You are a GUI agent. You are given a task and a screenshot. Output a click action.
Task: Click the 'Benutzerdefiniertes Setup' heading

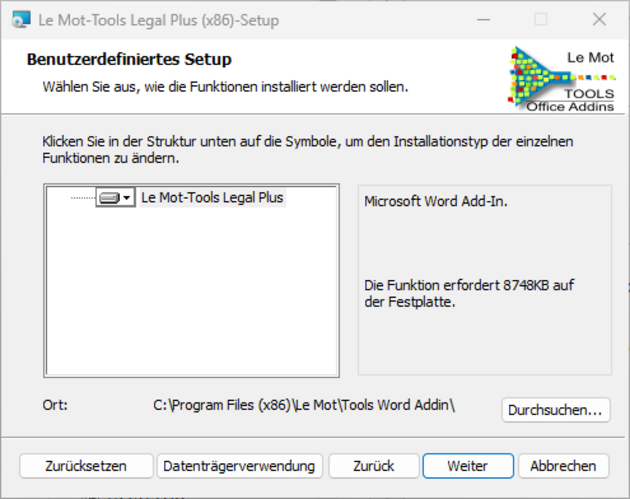point(129,59)
